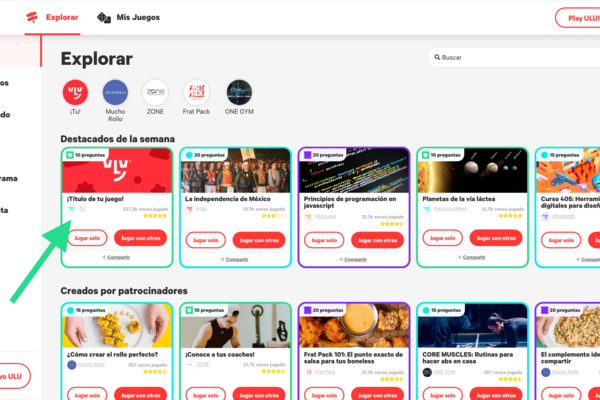Open the ¡Título de tu juego! thumbnail
The image size is (600, 400).
pyautogui.click(x=117, y=171)
